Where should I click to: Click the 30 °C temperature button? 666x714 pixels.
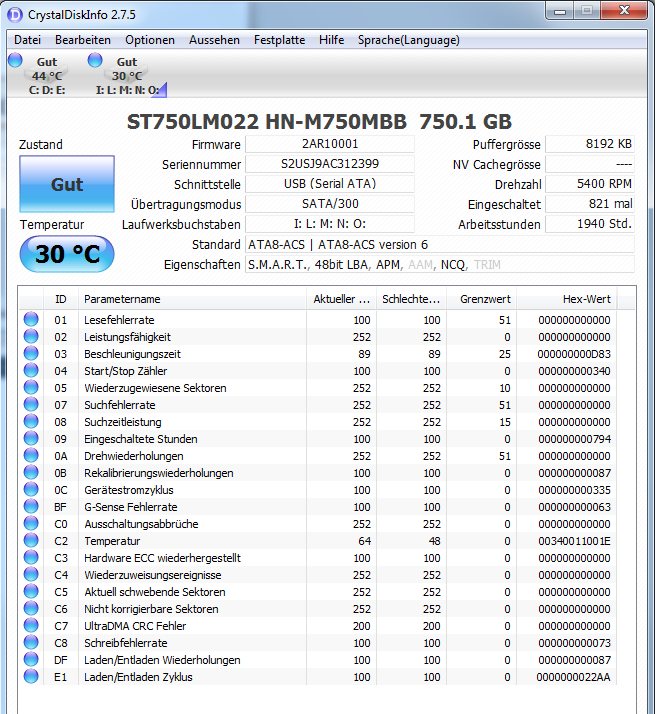point(67,254)
